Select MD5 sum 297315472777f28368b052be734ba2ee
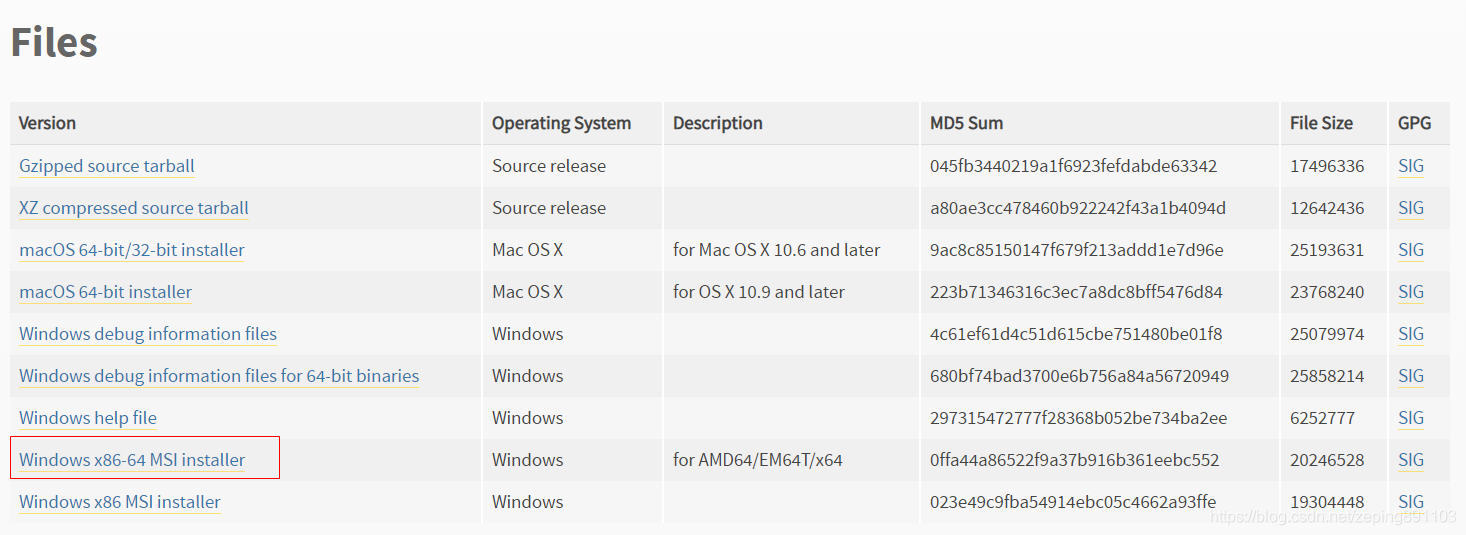The height and width of the screenshot is (535, 1466). tap(1078, 418)
